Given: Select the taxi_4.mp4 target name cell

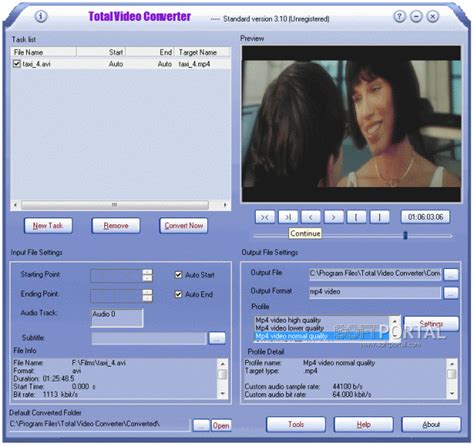Looking at the screenshot, I should click(194, 64).
